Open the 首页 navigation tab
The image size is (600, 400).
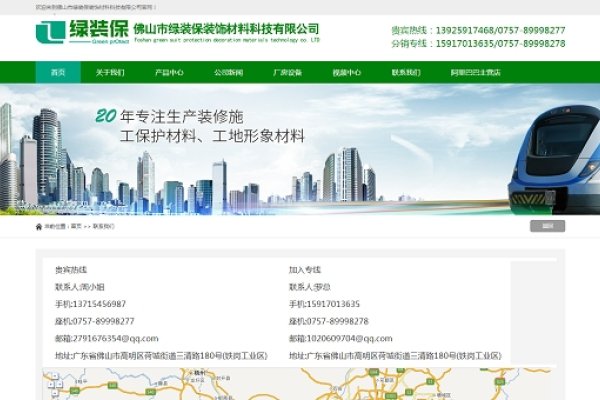pyautogui.click(x=58, y=72)
